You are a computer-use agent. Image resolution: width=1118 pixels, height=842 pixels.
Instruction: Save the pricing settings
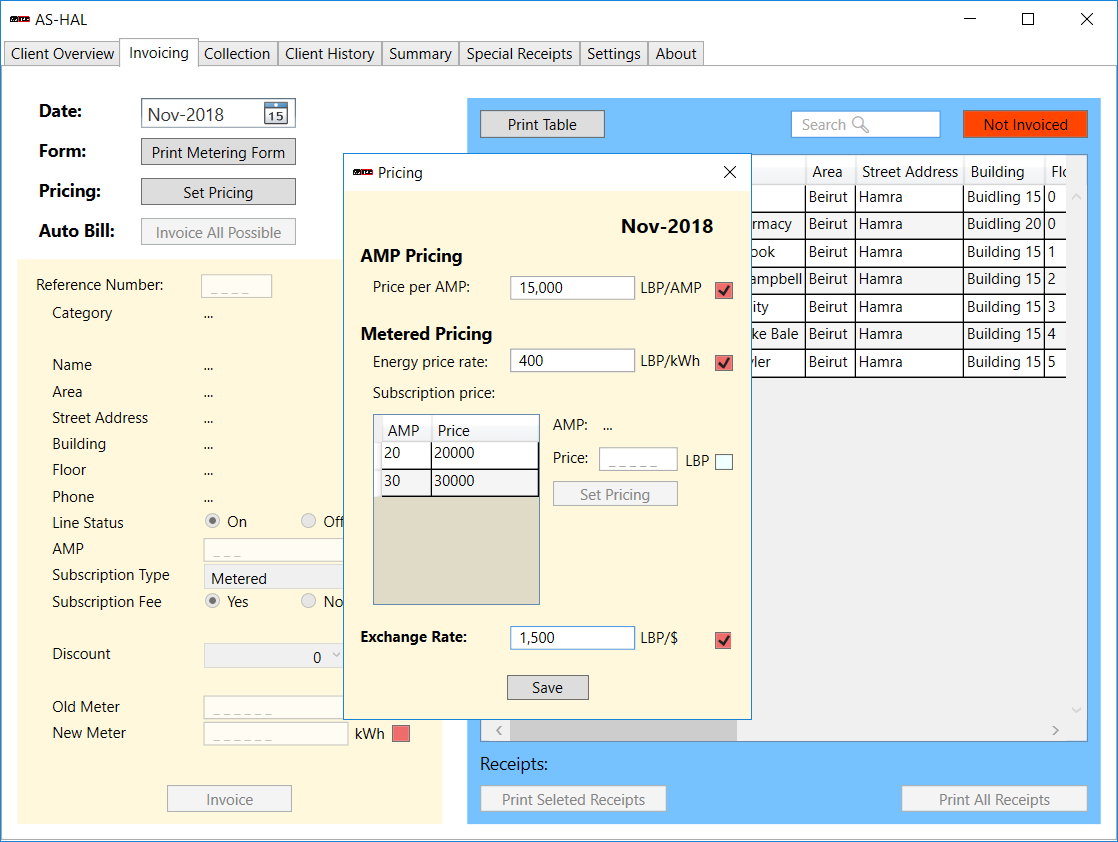pyautogui.click(x=548, y=687)
